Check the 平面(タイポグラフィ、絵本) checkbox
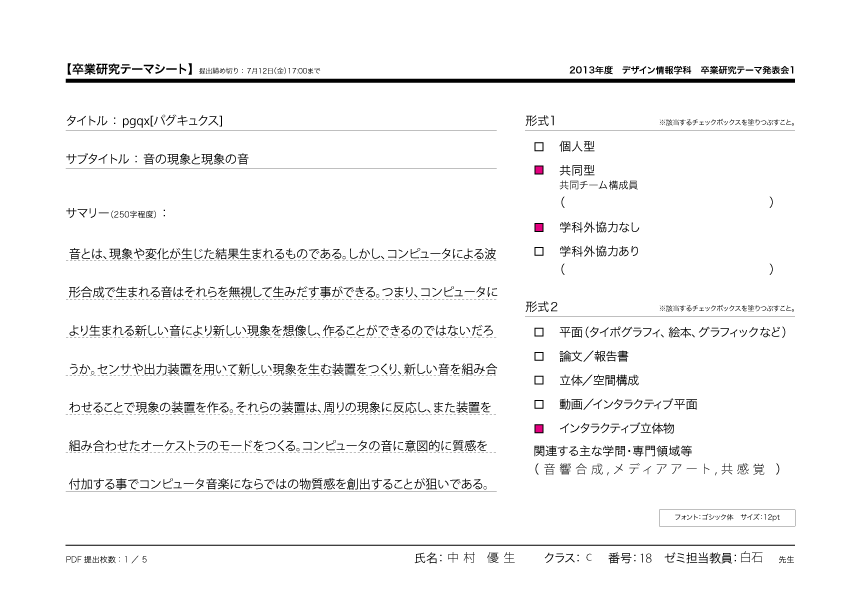The height and width of the screenshot is (612, 859). click(539, 332)
